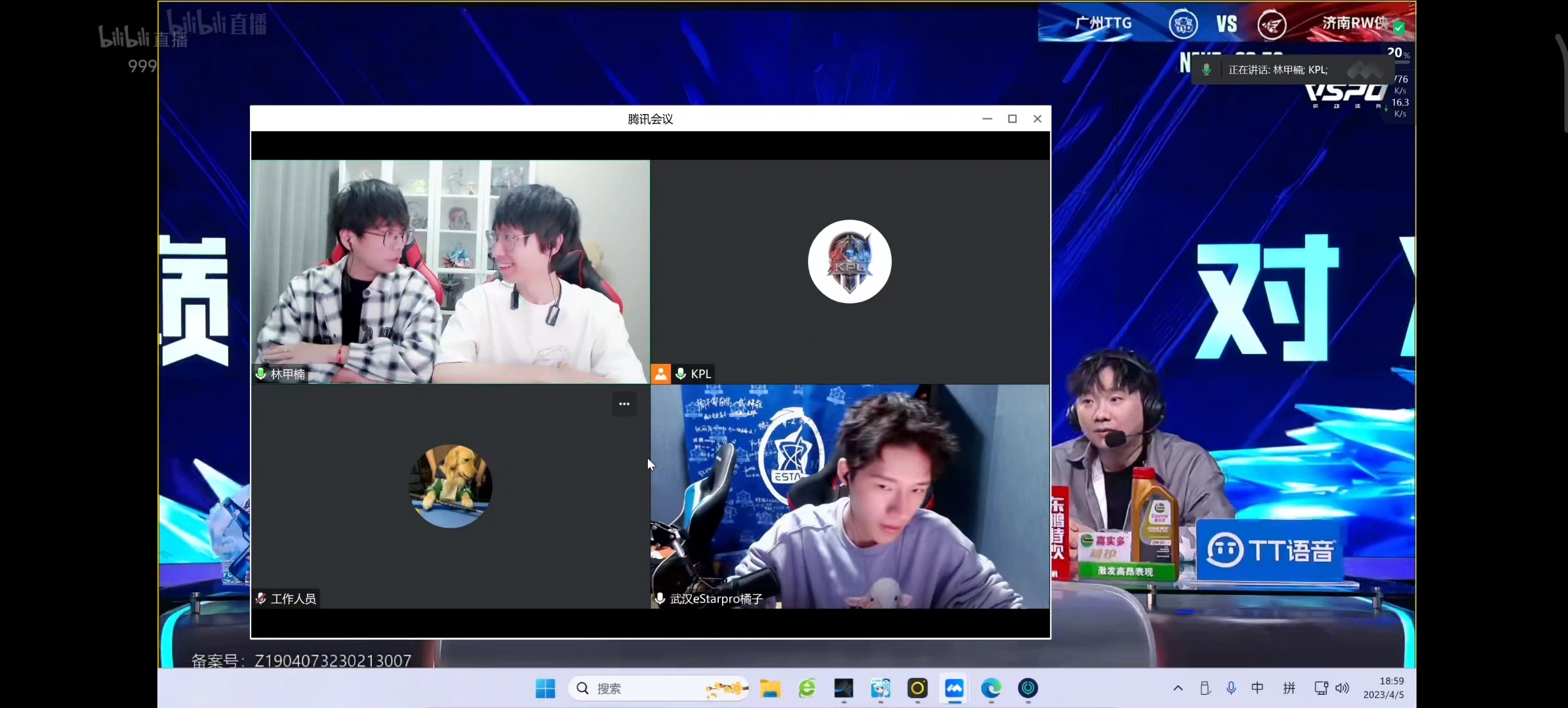This screenshot has width=1568, height=708.
Task: Launch Microsoft Edge from the taskbar
Action: pyautogui.click(x=991, y=688)
